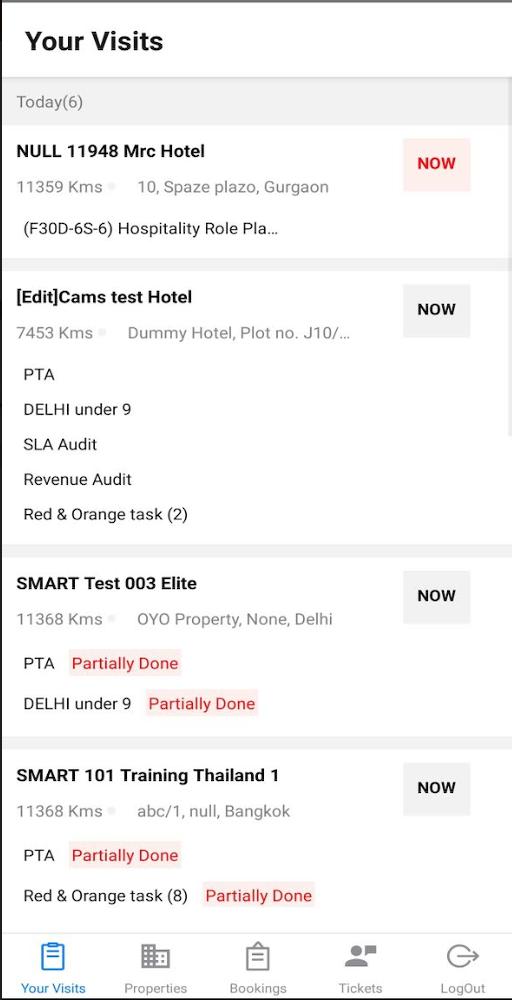Select Hospitality Role Pla… task item
The width and height of the screenshot is (512, 1000).
150,229
